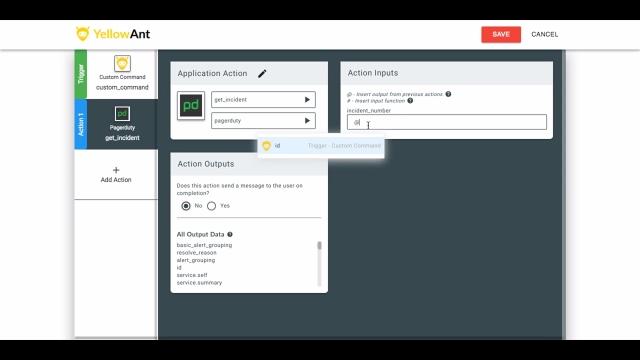This screenshot has width=640, height=360.
Task: Click the red SAVE button
Action: [x=501, y=34]
